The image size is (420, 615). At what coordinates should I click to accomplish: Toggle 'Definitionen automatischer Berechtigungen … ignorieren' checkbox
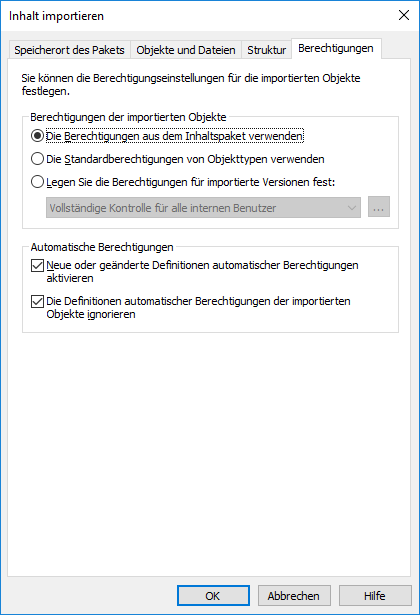[x=37, y=302]
